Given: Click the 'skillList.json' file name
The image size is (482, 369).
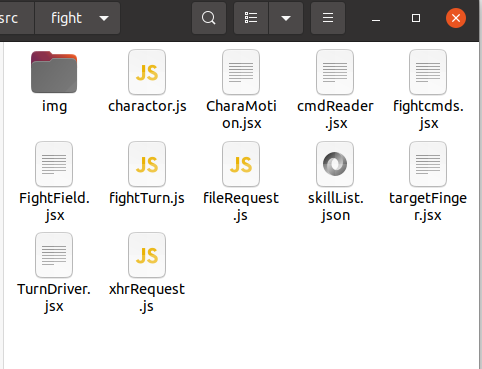Looking at the screenshot, I should click(336, 207).
